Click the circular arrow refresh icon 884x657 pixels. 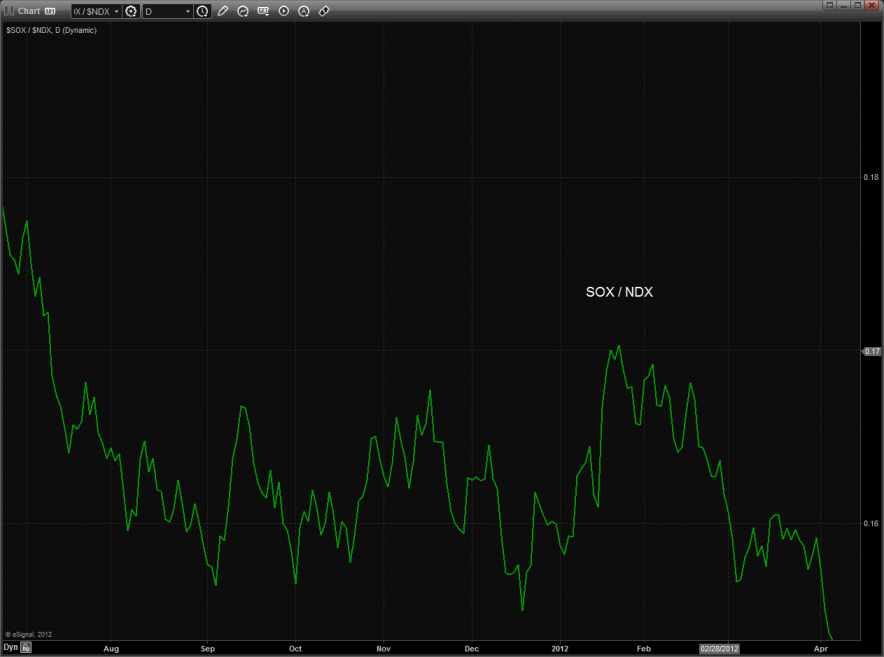click(242, 11)
